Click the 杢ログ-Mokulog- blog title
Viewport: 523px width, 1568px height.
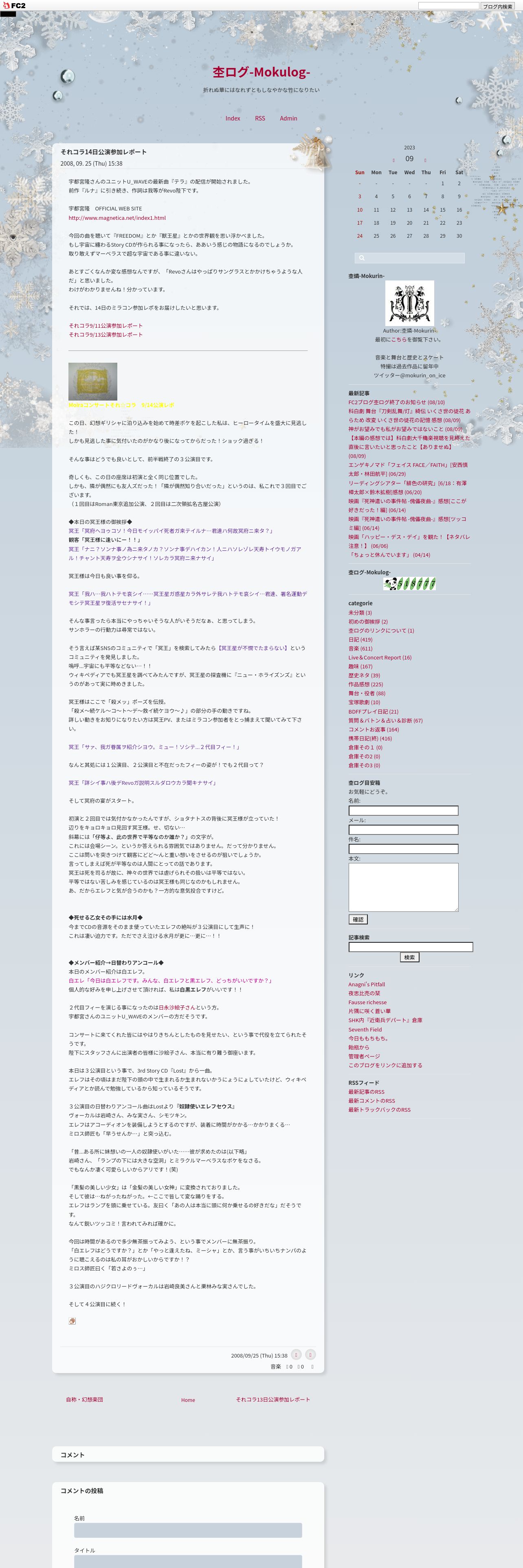pos(261,72)
